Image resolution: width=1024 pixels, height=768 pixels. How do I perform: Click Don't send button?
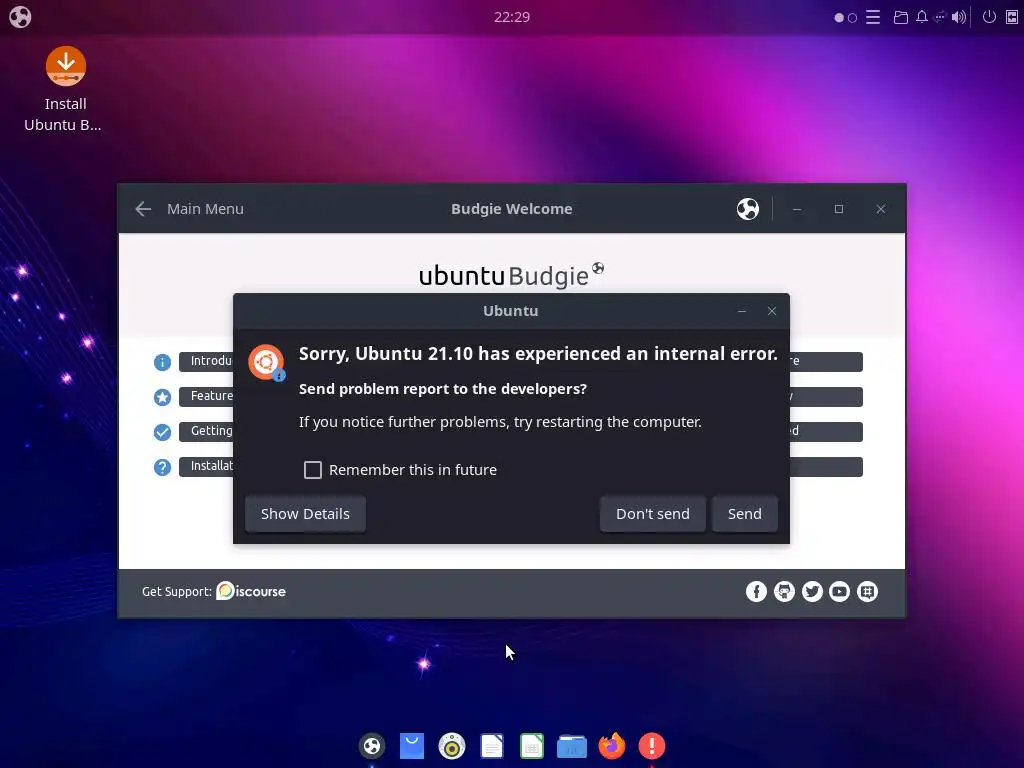pos(652,514)
